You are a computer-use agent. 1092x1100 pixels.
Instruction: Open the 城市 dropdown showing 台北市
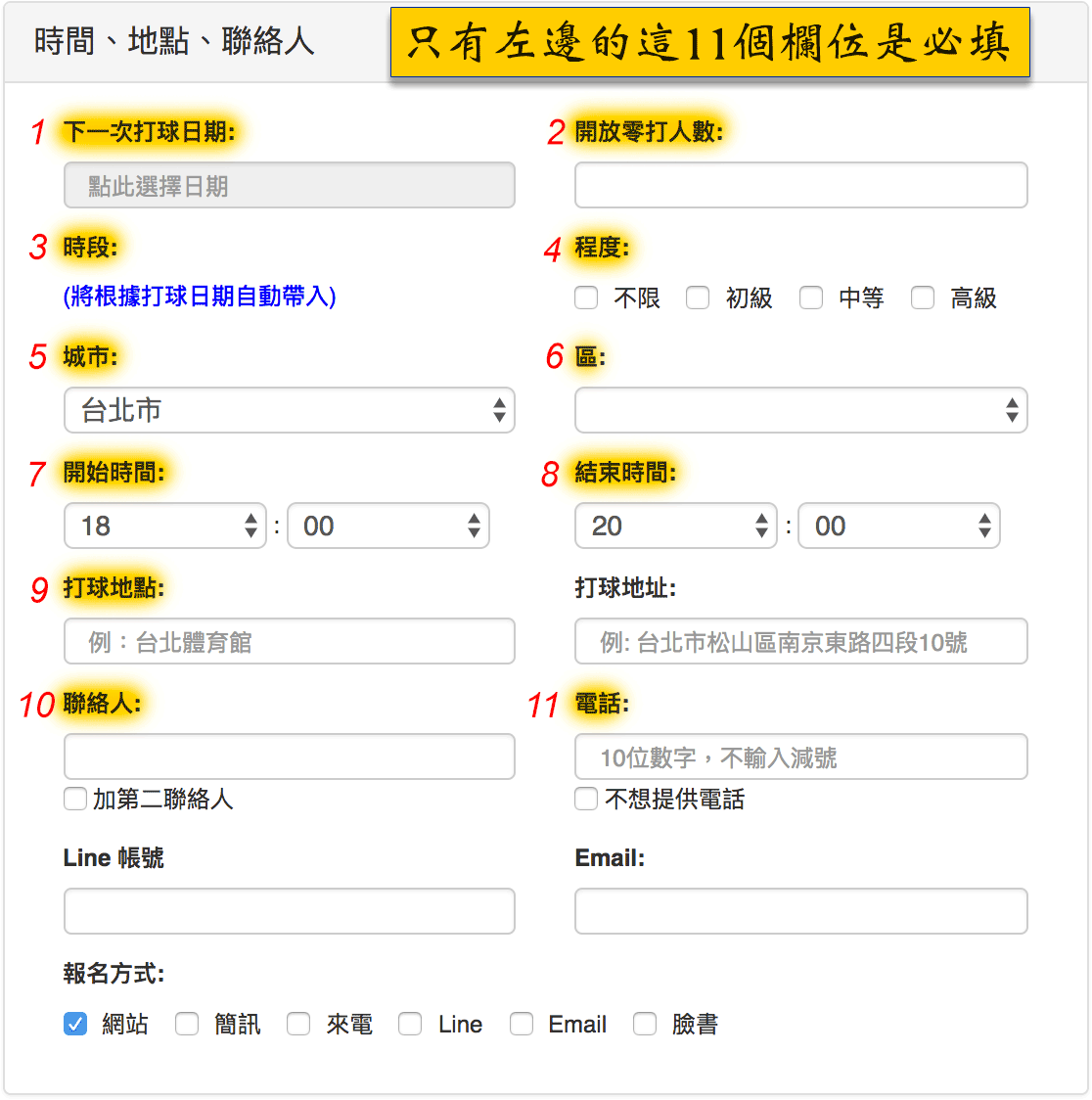click(x=289, y=410)
